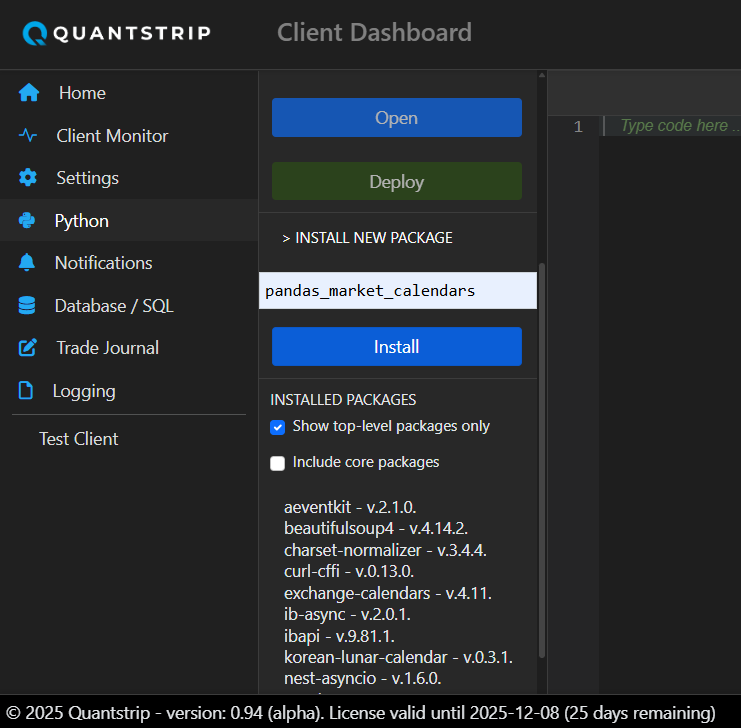Select beautifulsoup4 - v.4.14.2. entry

tap(376, 528)
